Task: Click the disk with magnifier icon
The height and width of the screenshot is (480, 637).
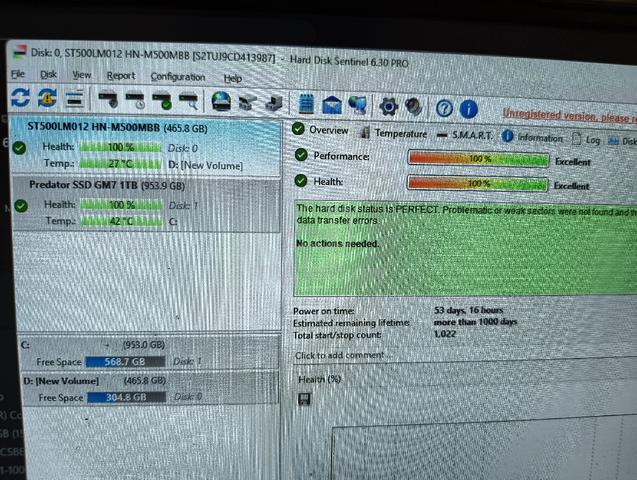Action: point(188,102)
